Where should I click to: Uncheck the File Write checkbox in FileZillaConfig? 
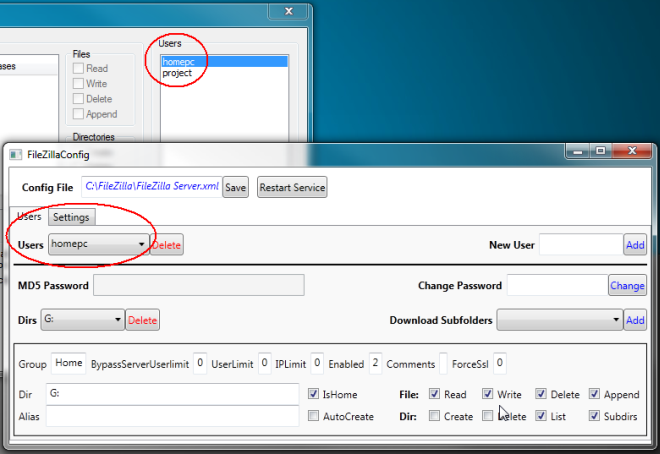point(487,394)
